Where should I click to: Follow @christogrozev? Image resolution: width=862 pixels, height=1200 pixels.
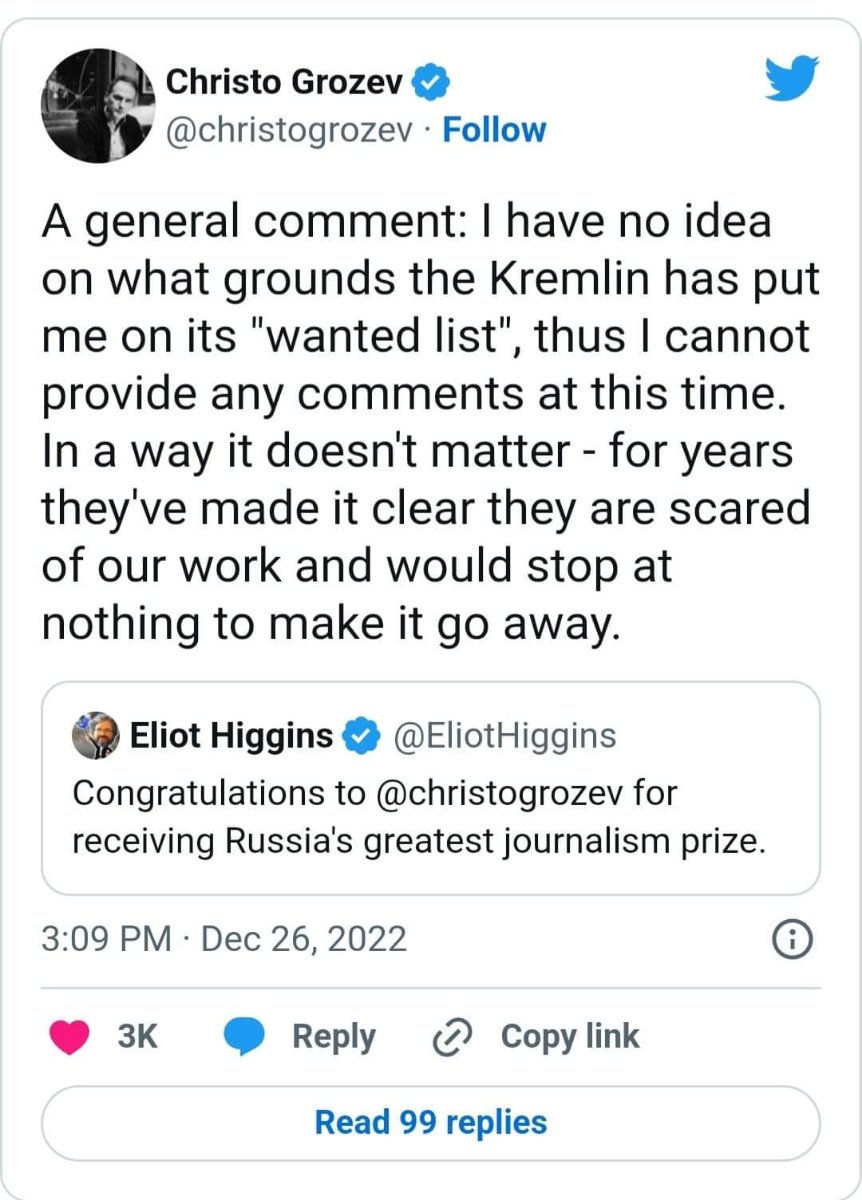click(494, 131)
